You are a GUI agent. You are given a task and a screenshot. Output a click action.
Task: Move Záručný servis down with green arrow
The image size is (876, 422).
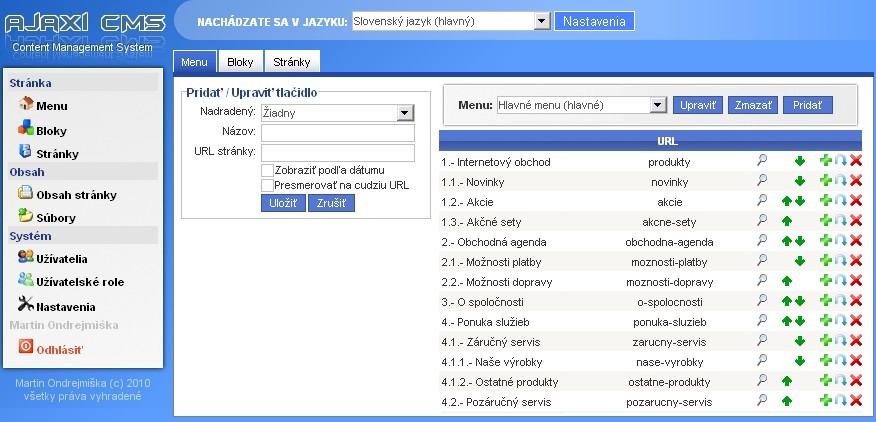coord(800,341)
